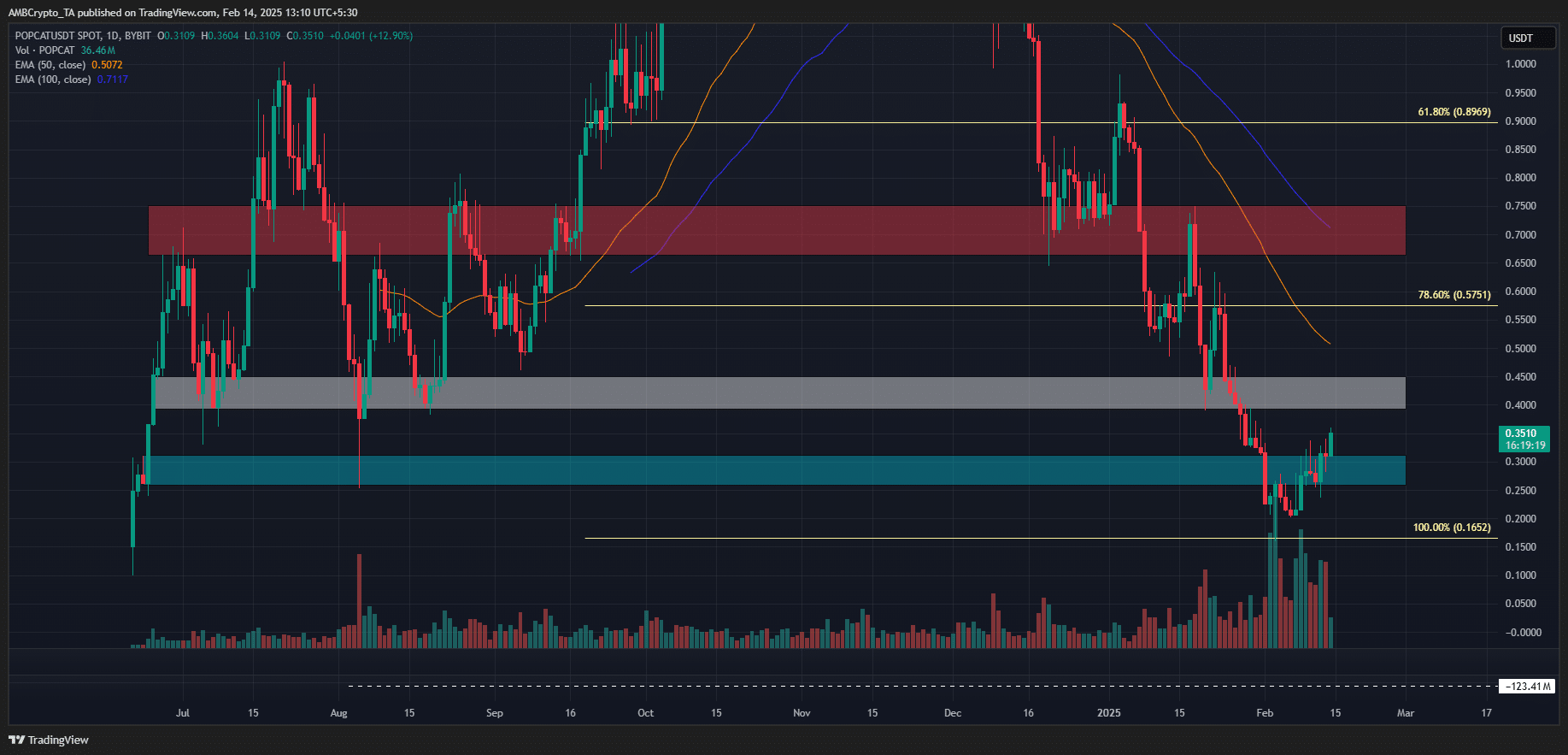Click the POPCATUSDT SPOT symbol title
1568x755 pixels.
[x=57, y=36]
